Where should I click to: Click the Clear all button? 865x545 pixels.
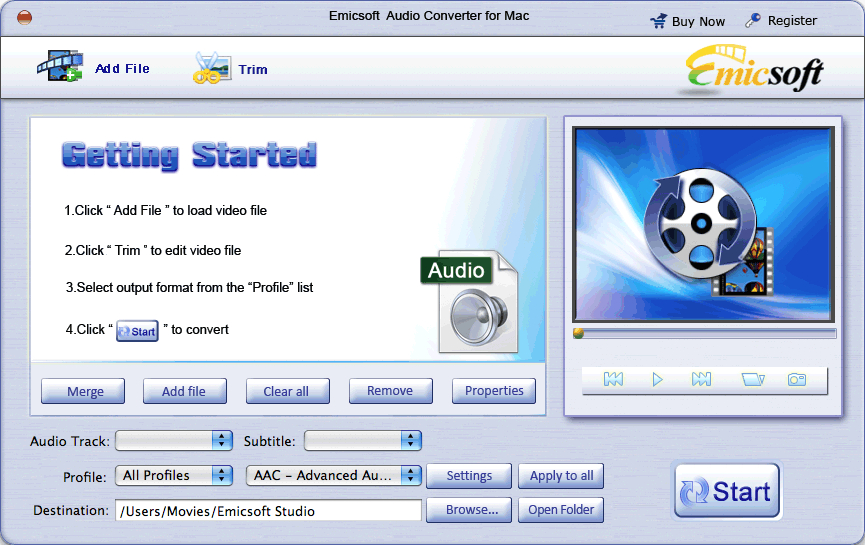[287, 391]
